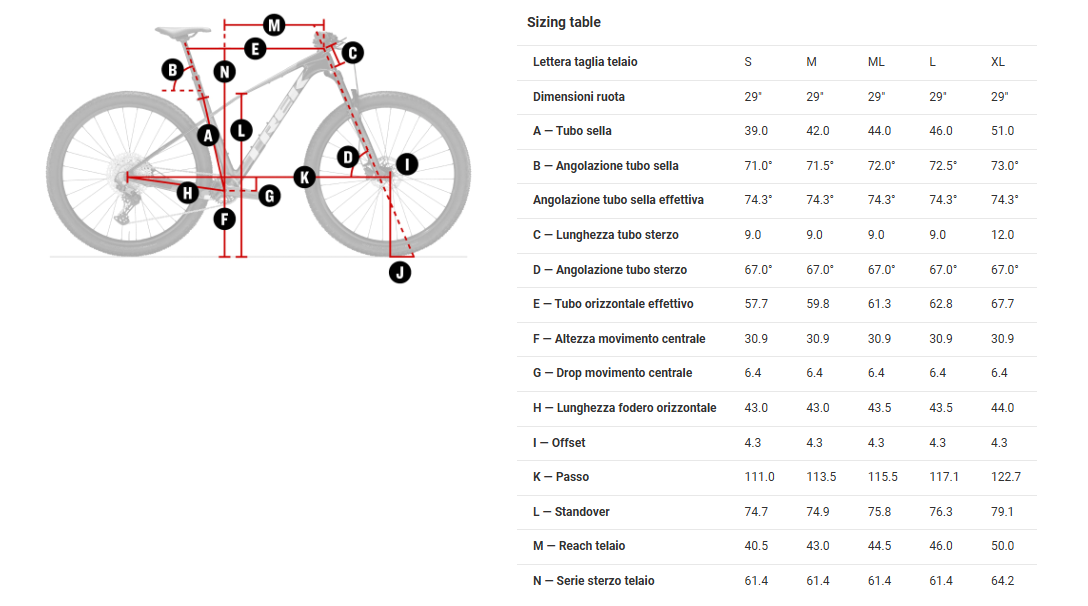Select the 'K — Passo' row label
Viewport: 1088px width, 606px height.
[x=561, y=477]
